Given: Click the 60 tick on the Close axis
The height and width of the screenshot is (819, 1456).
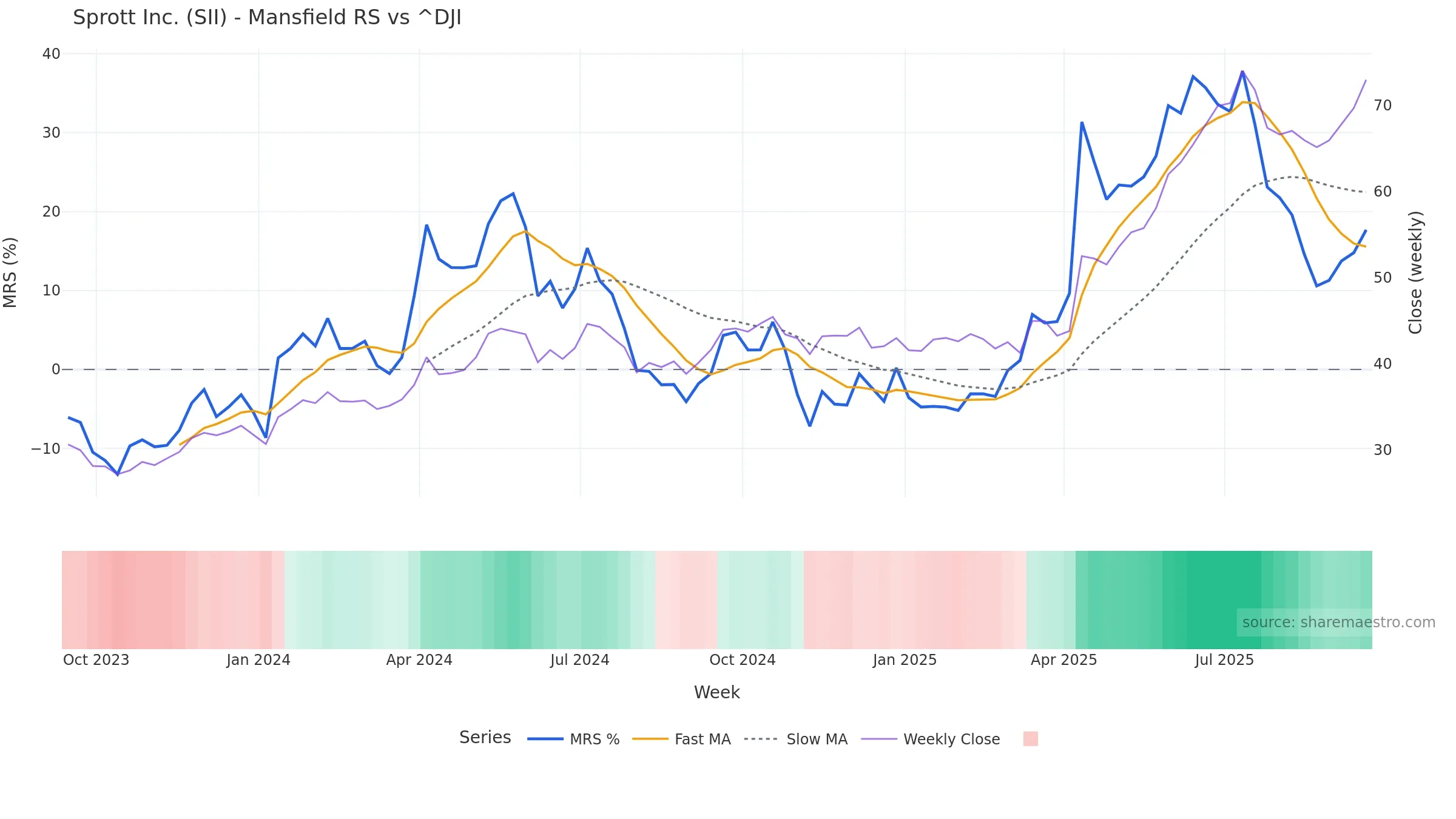Looking at the screenshot, I should (1383, 192).
